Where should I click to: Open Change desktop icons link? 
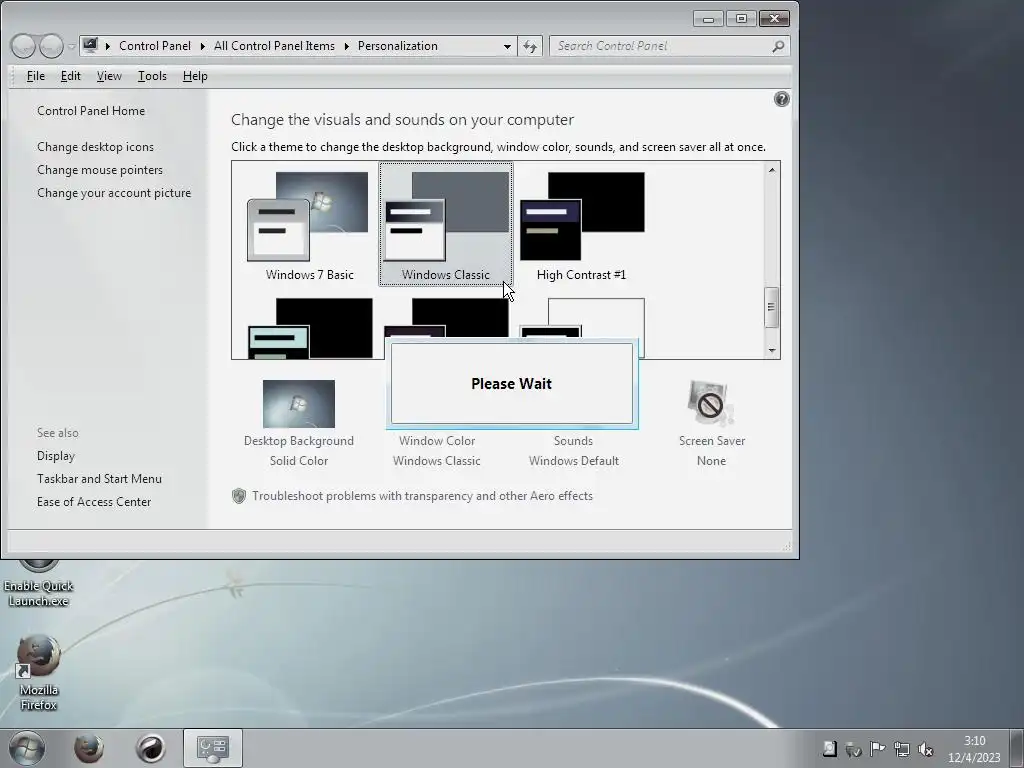[x=95, y=147]
